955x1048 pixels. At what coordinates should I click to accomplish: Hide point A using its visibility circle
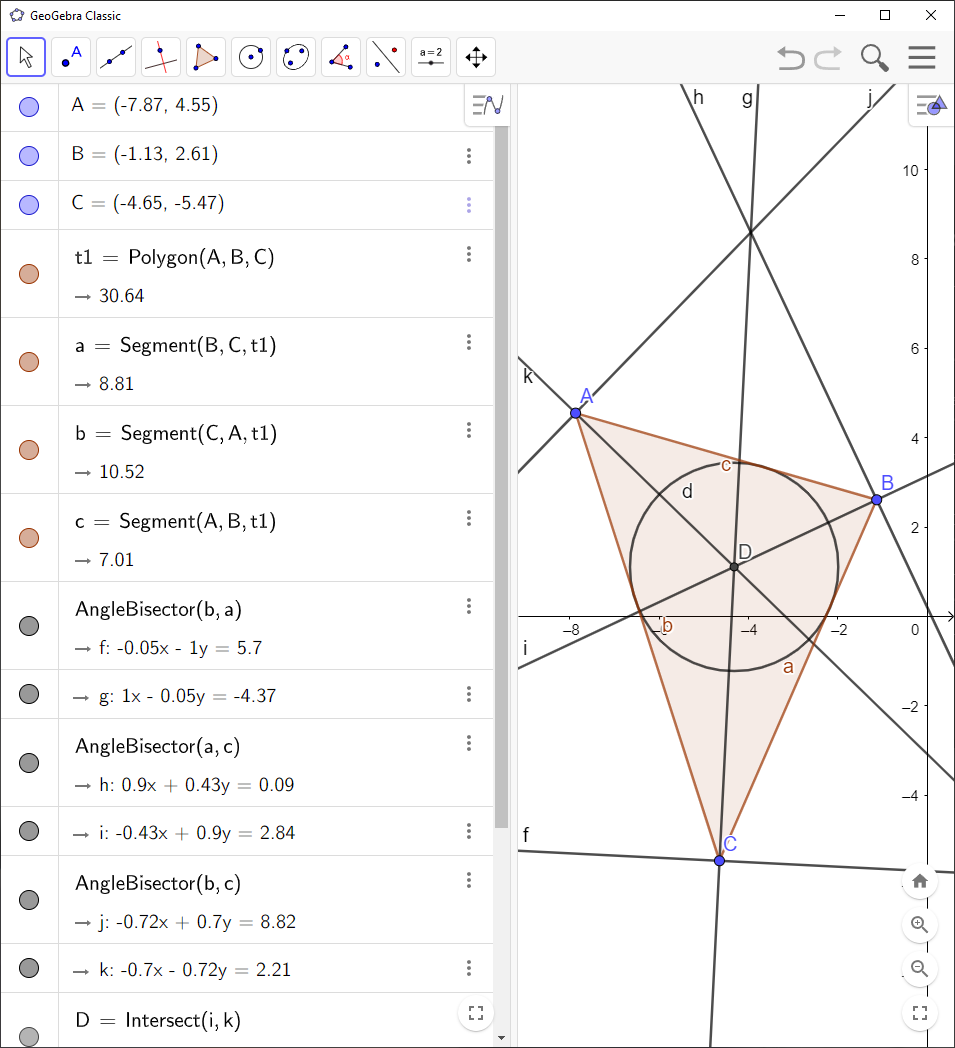tap(27, 105)
